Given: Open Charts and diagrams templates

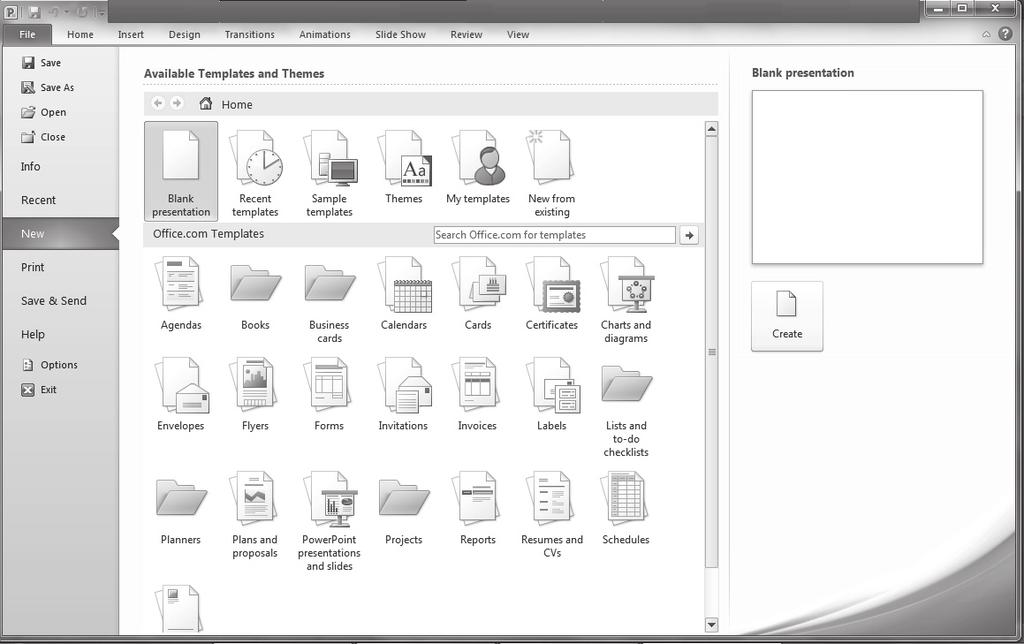Looking at the screenshot, I should pos(626,300).
